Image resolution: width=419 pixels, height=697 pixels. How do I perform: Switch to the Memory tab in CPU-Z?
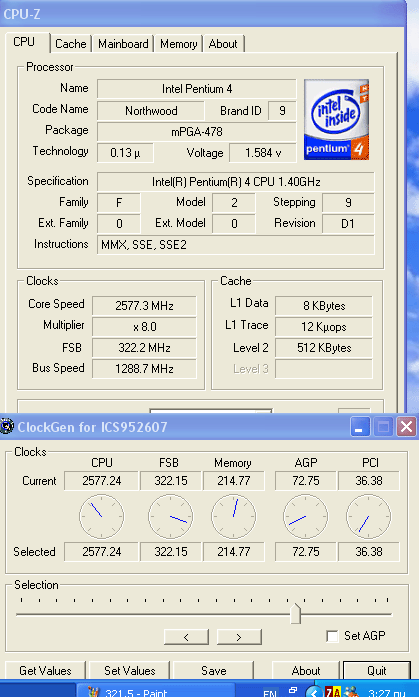179,44
